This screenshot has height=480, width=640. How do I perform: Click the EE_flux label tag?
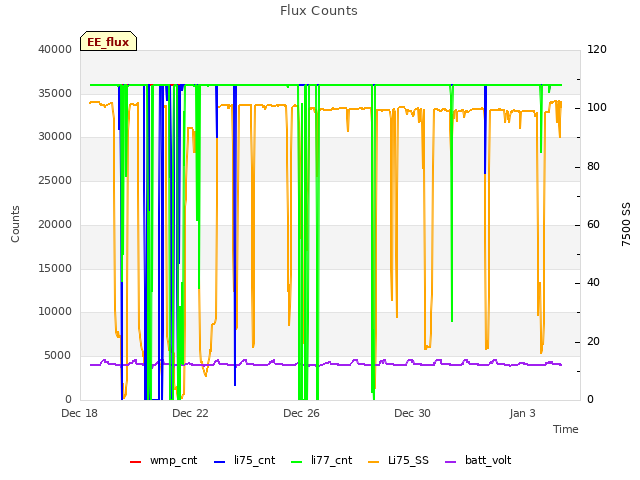[x=108, y=42]
